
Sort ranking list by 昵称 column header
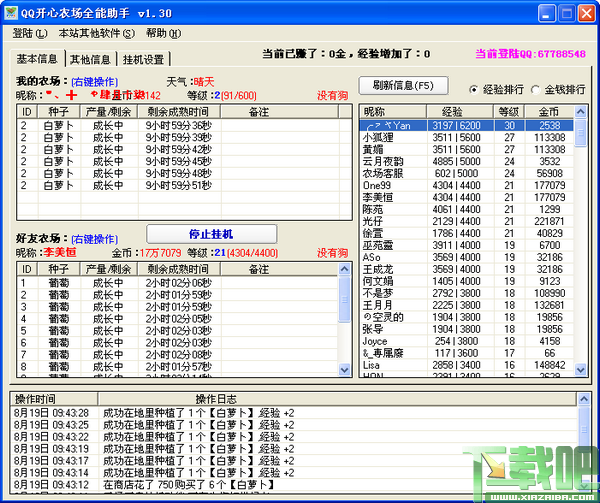coord(393,112)
